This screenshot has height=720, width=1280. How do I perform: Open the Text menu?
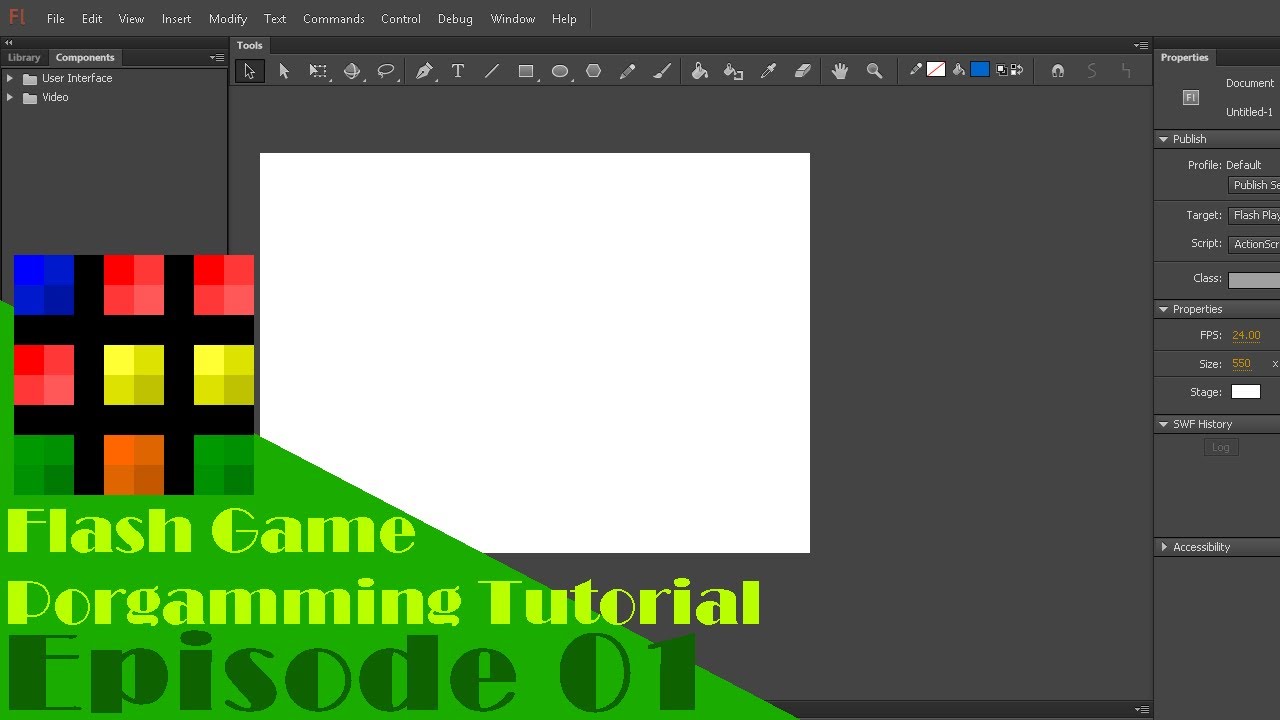(x=275, y=19)
